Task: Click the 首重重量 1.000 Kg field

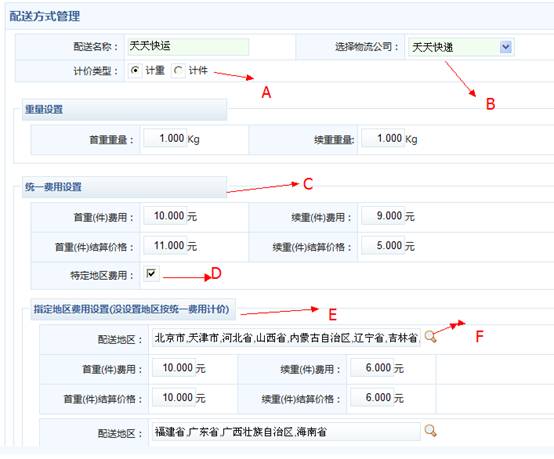Action: click(x=165, y=138)
